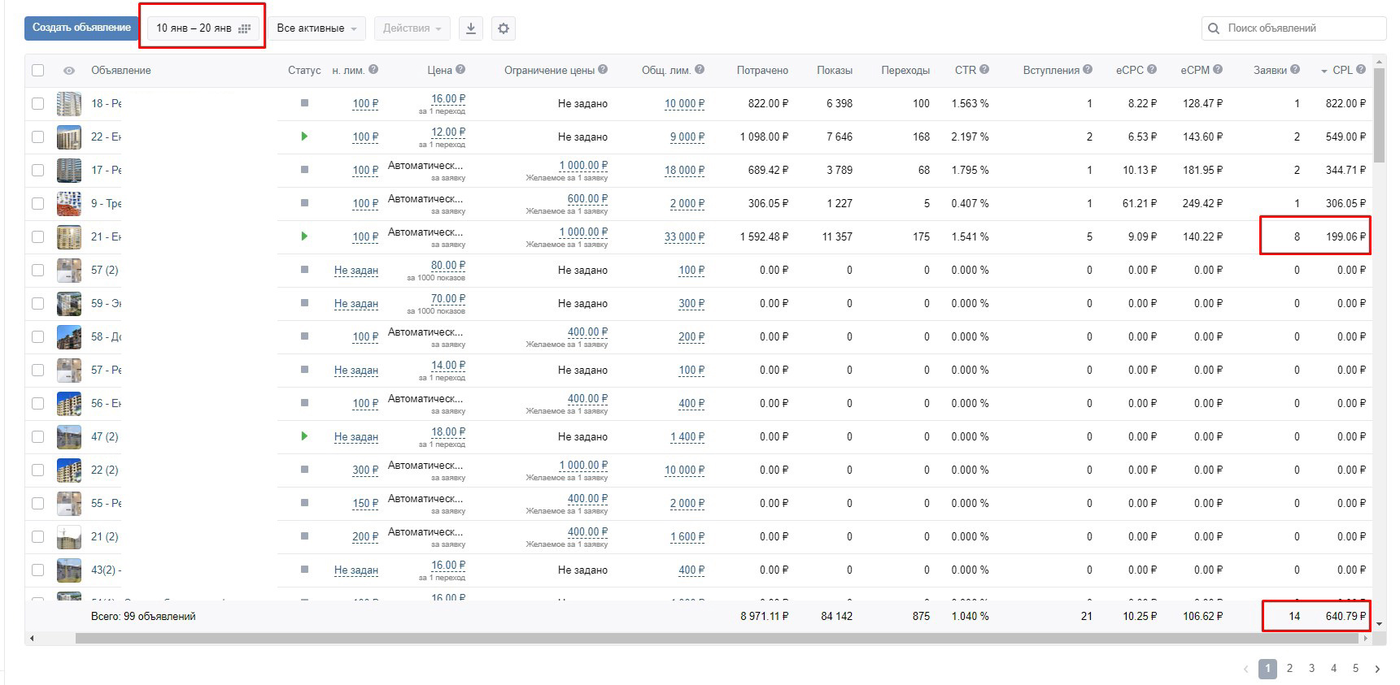
Task: Click the eye icon in table header
Action: [x=69, y=70]
